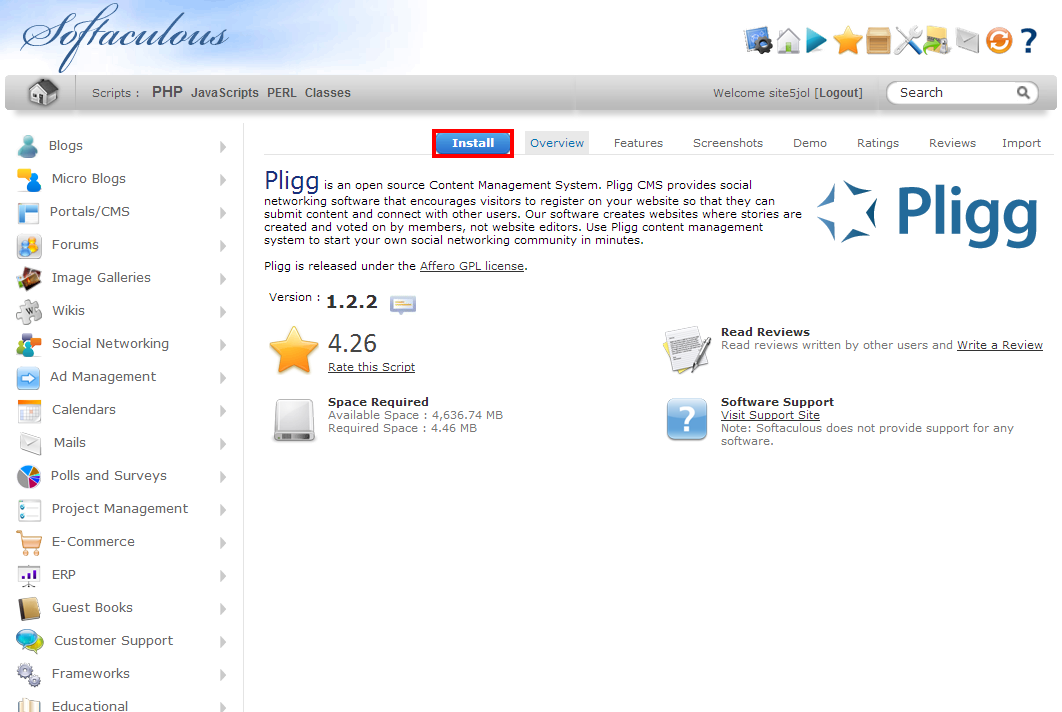Screen dimensions: 1062x712
Task: Click the Pligg logo image
Action: 928,213
